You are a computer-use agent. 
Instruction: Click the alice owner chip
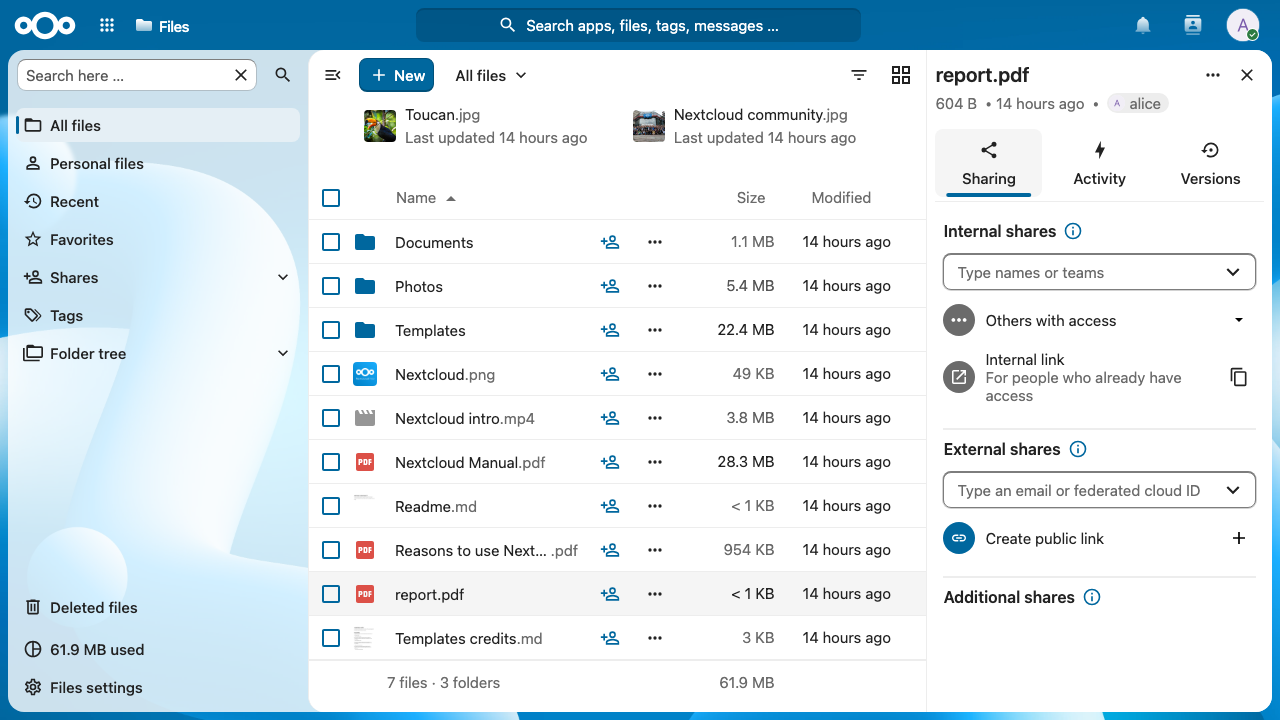coord(1138,104)
